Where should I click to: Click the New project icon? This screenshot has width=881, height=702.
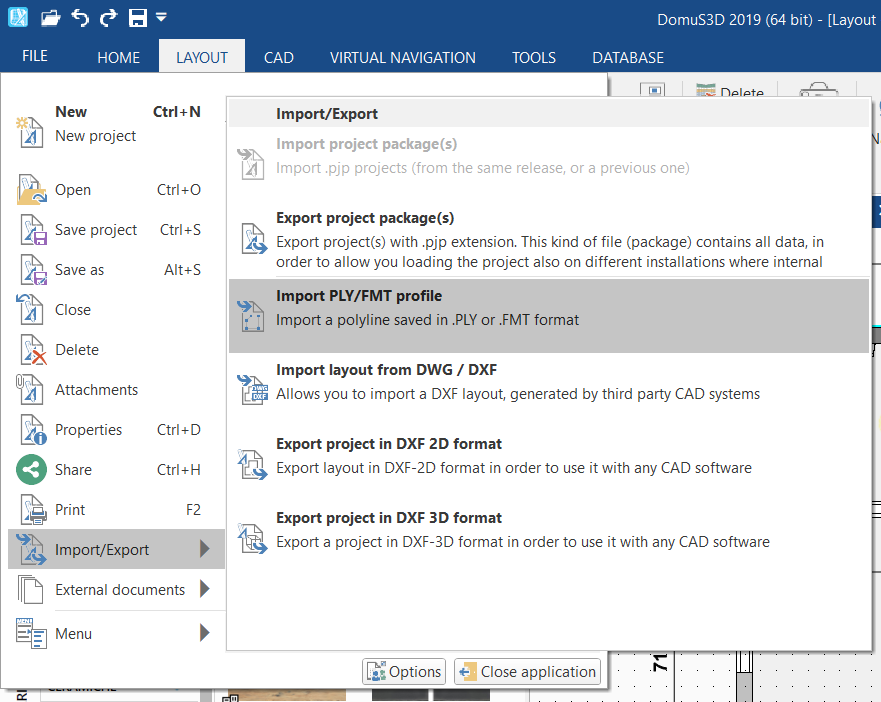pos(30,132)
